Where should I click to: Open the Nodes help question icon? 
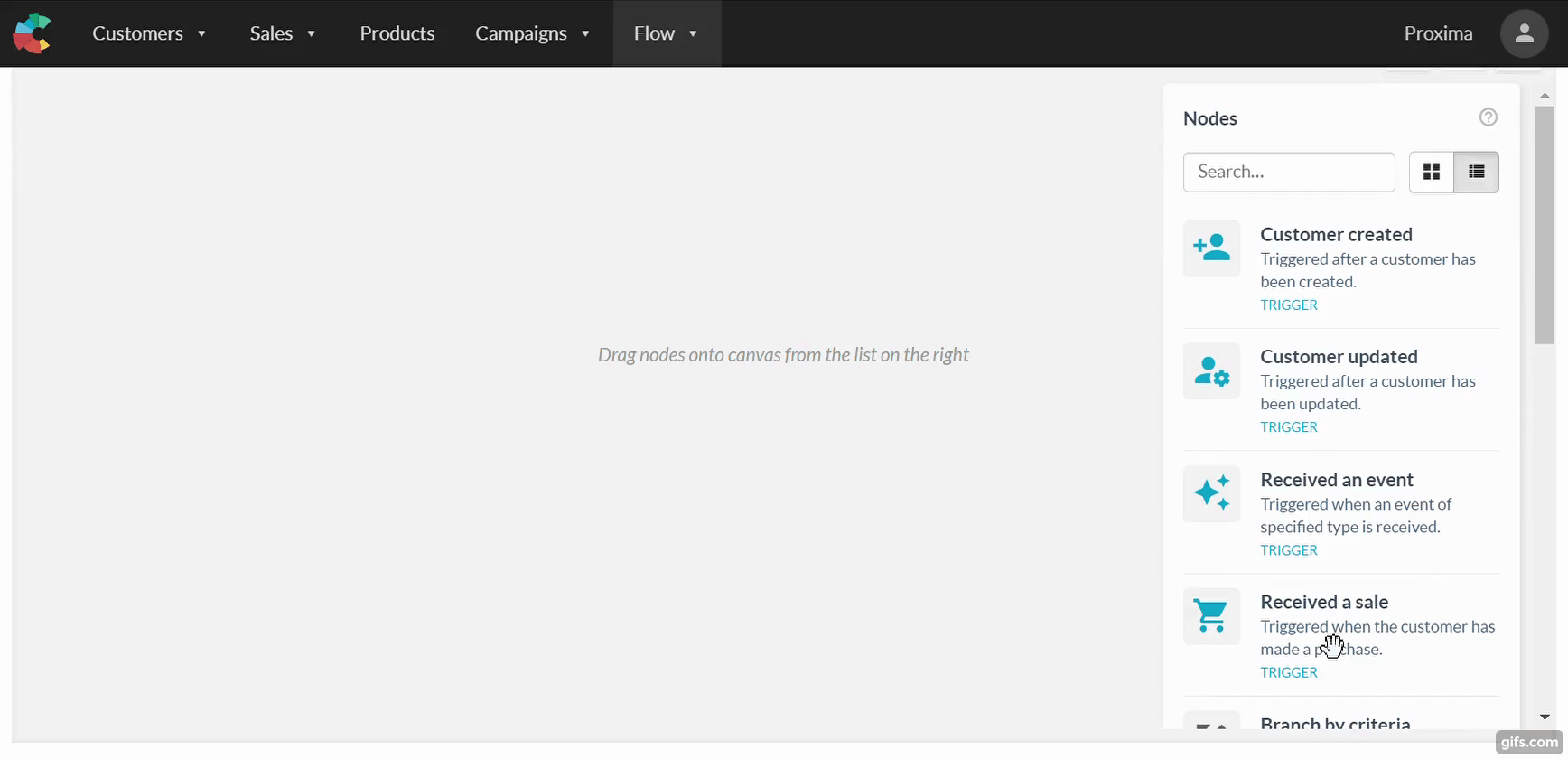tap(1488, 117)
